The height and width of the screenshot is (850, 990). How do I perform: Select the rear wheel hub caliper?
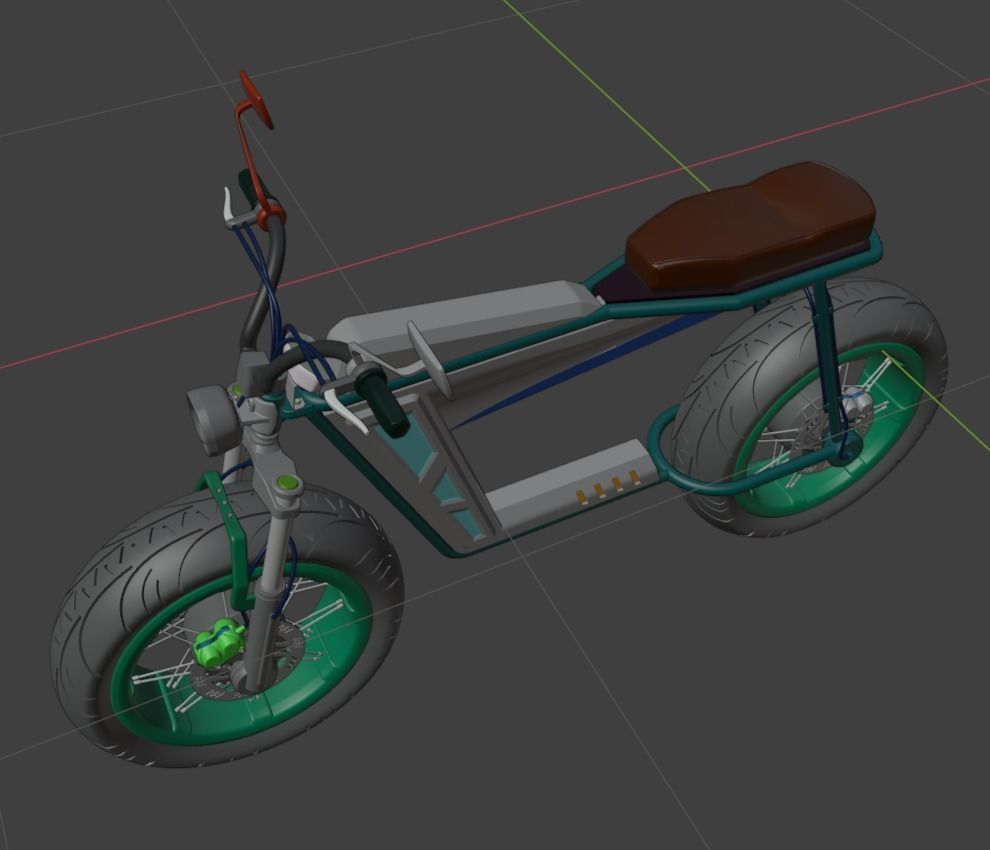point(857,404)
